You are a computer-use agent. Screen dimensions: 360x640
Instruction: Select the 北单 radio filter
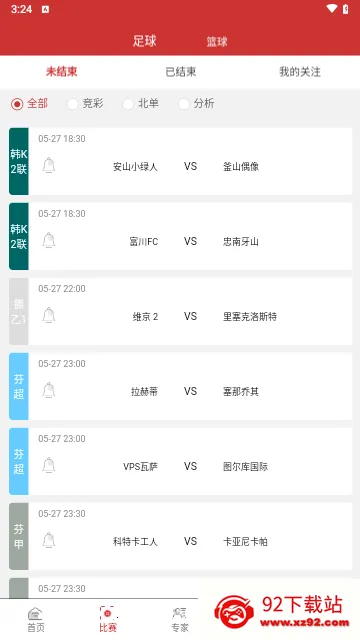pos(128,104)
